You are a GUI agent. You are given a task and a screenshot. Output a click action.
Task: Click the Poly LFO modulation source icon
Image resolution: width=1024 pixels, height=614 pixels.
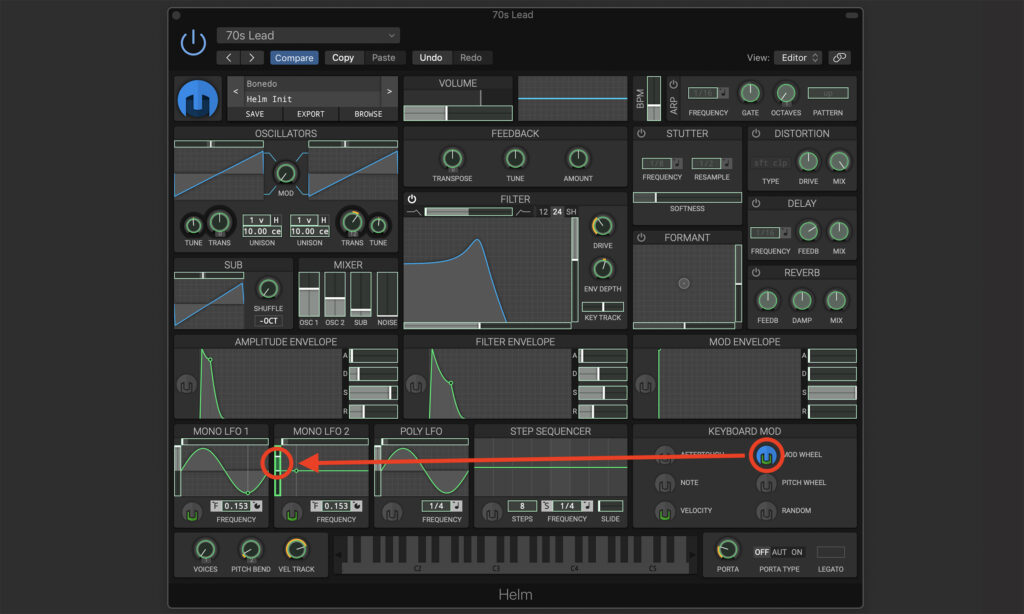(x=392, y=513)
